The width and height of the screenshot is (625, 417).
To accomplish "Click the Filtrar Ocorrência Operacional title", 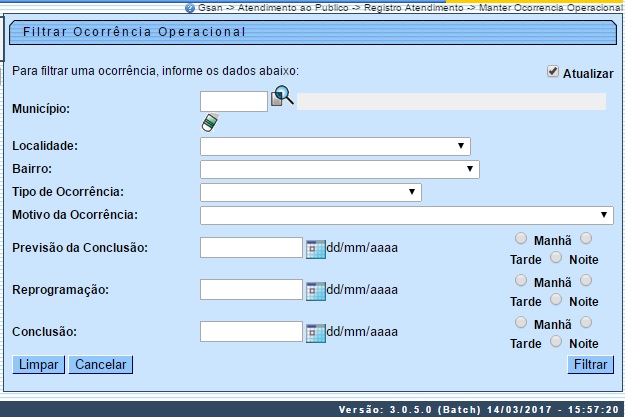I will [134, 32].
